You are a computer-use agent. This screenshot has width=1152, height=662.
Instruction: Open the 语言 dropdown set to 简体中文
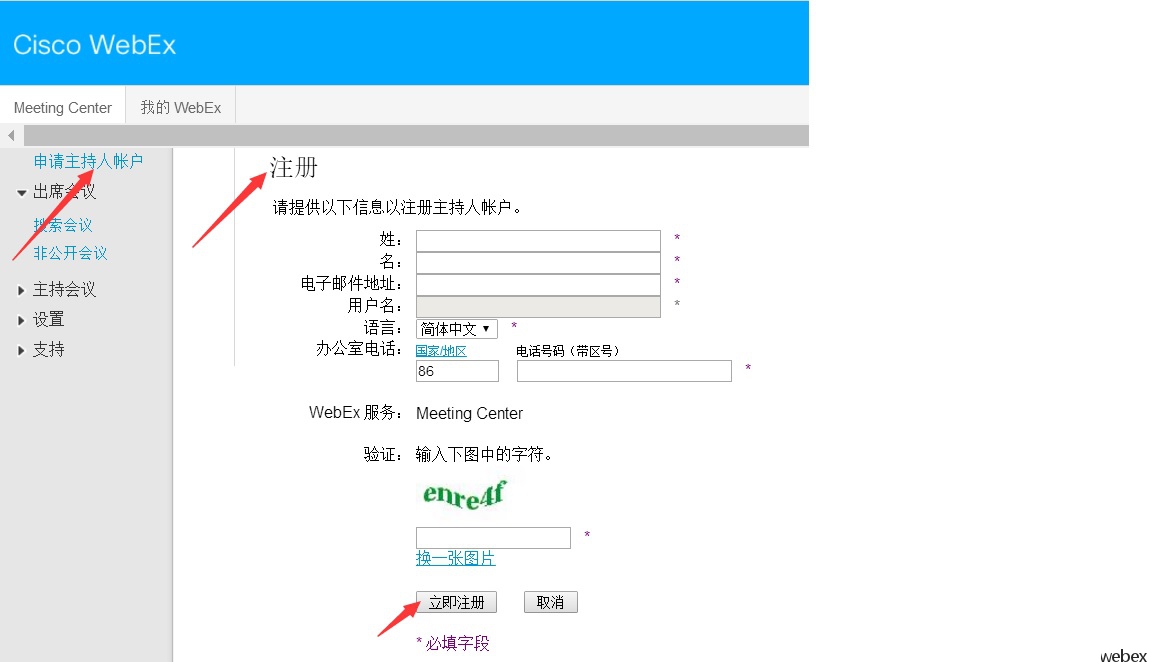(x=456, y=328)
